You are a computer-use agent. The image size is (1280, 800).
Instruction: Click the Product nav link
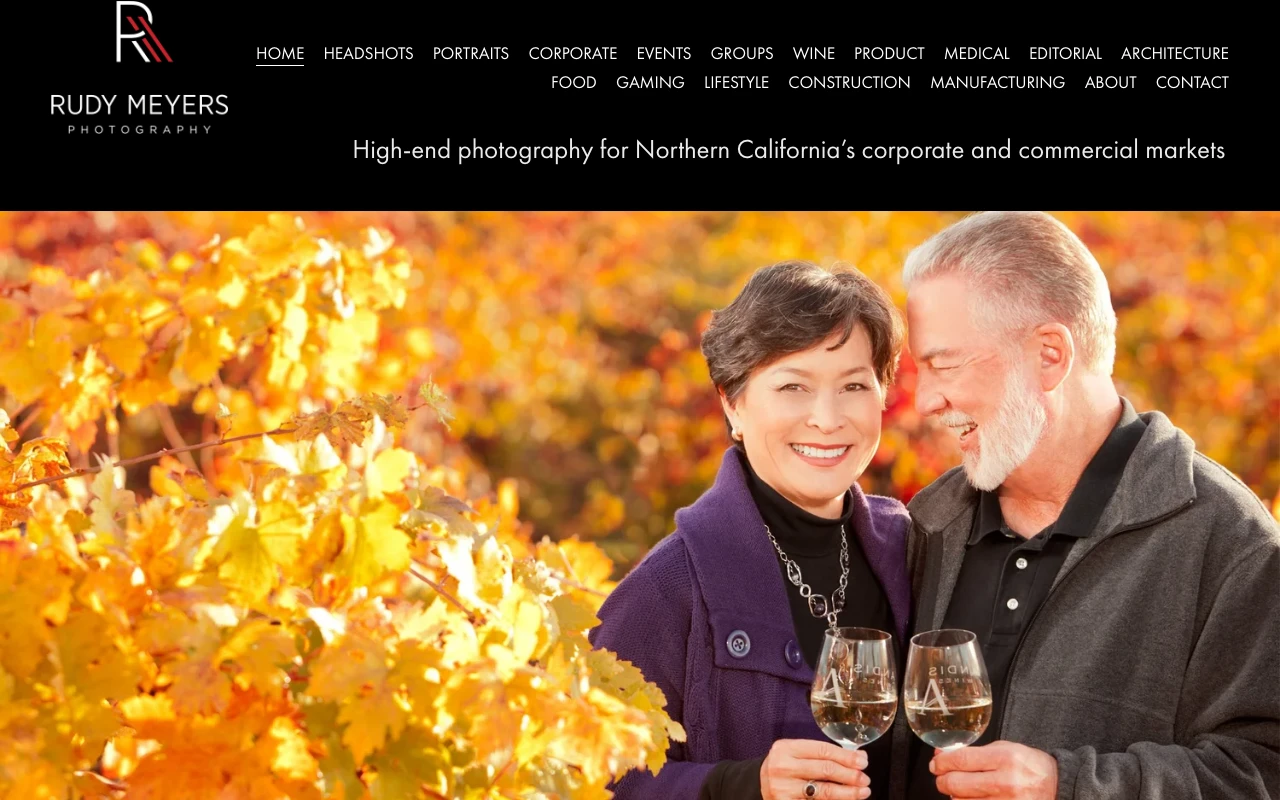pos(889,53)
